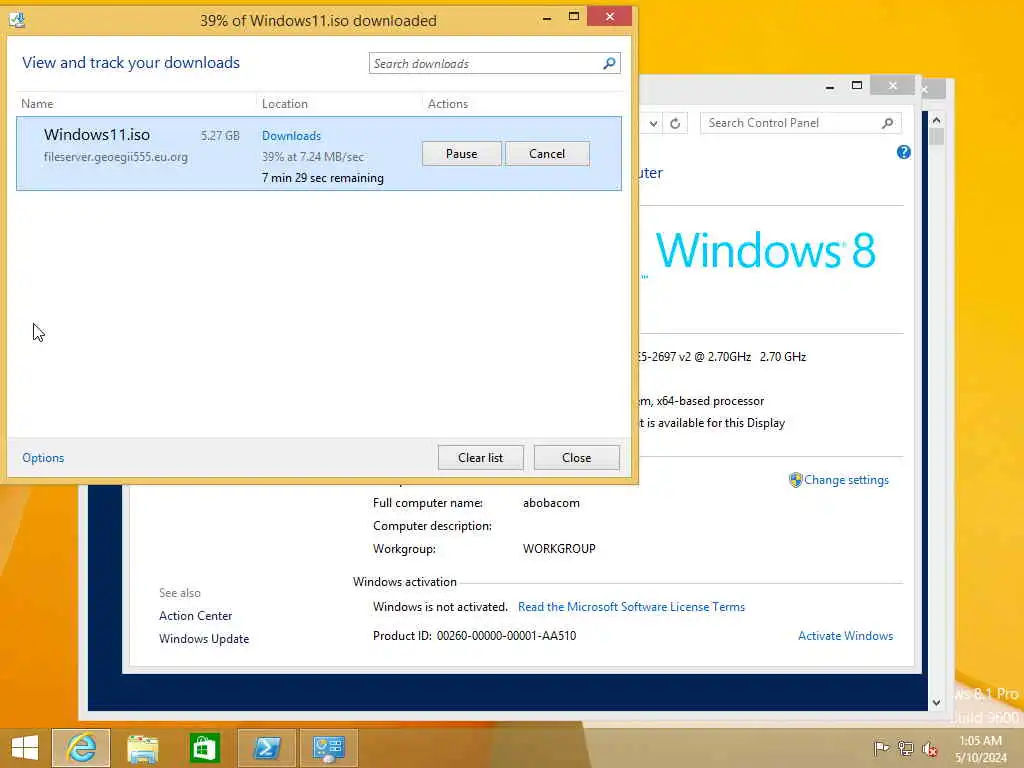
Task: Open Windows Store from taskbar
Action: pos(204,748)
